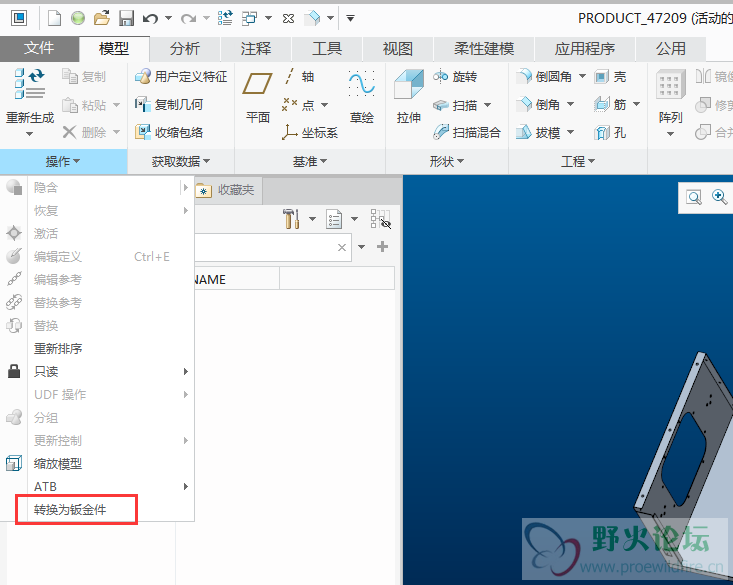Viewport: 733px width, 585px height.
Task: Select the 旋转 revolve tool
Action: [455, 76]
